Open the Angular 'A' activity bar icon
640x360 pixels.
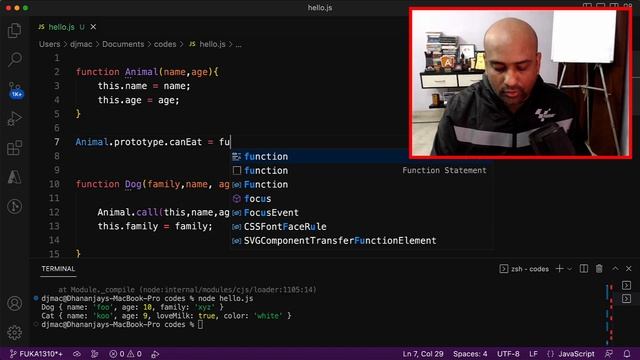15,177
